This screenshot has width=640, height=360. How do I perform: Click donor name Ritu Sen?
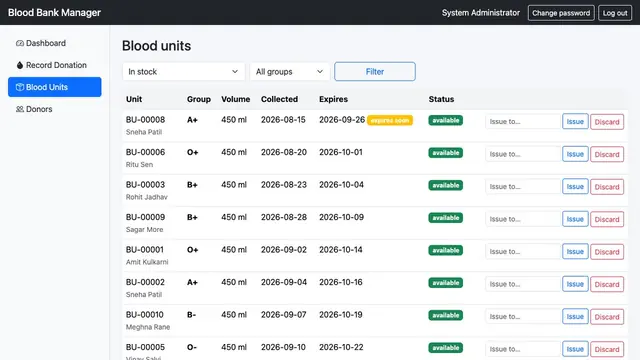click(139, 164)
